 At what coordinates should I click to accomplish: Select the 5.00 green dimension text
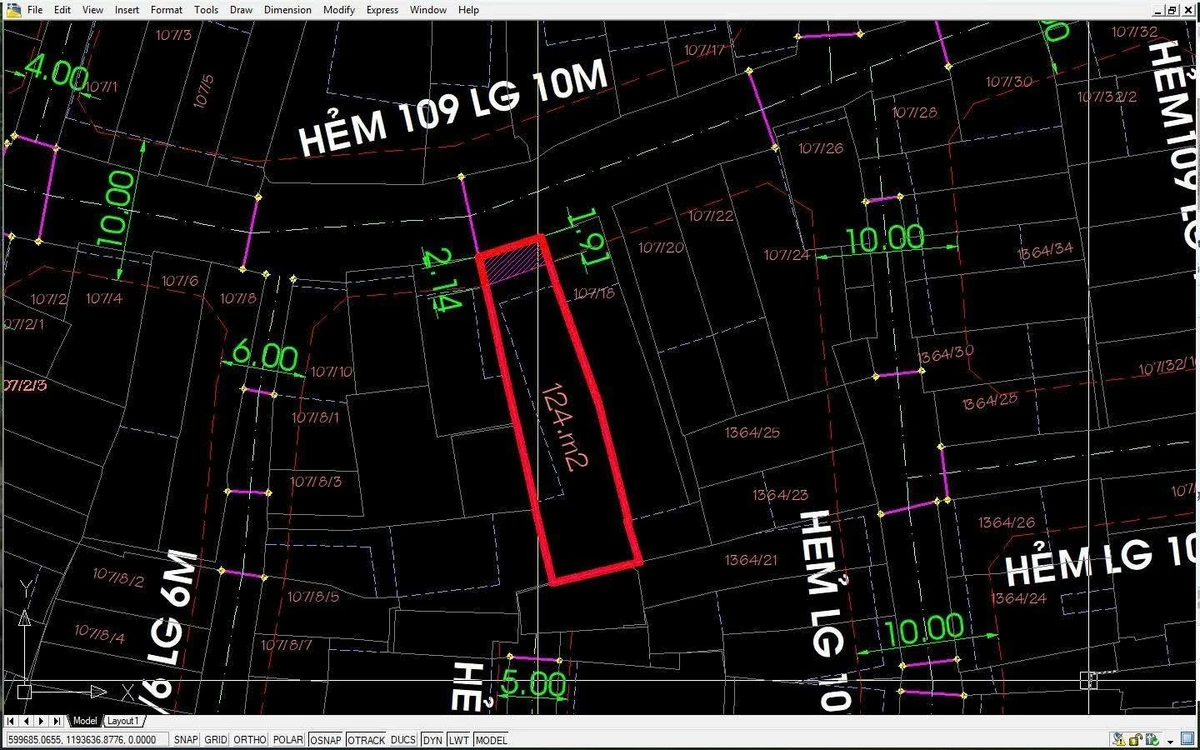(x=534, y=684)
